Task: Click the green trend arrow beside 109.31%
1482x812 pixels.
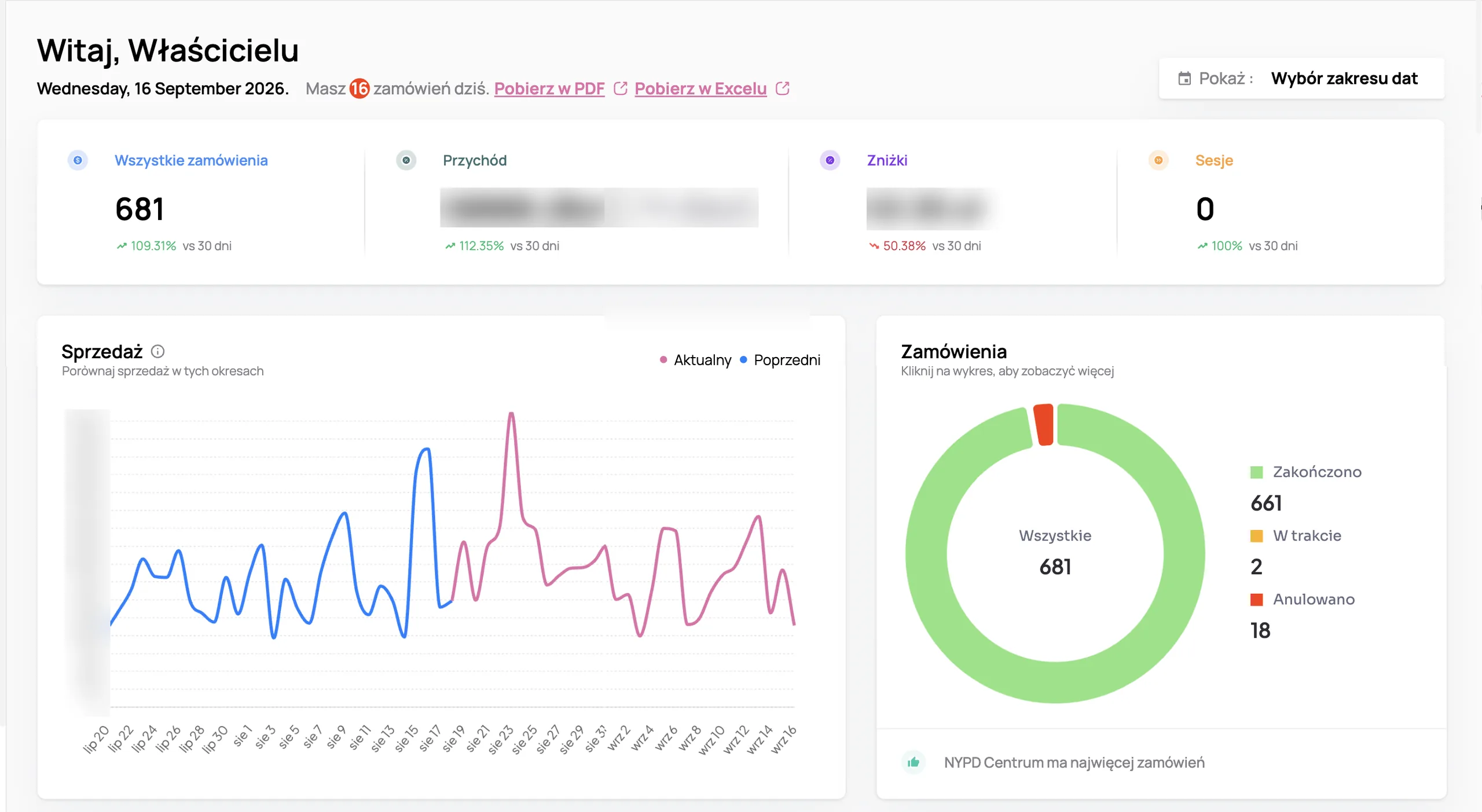Action: coord(122,246)
